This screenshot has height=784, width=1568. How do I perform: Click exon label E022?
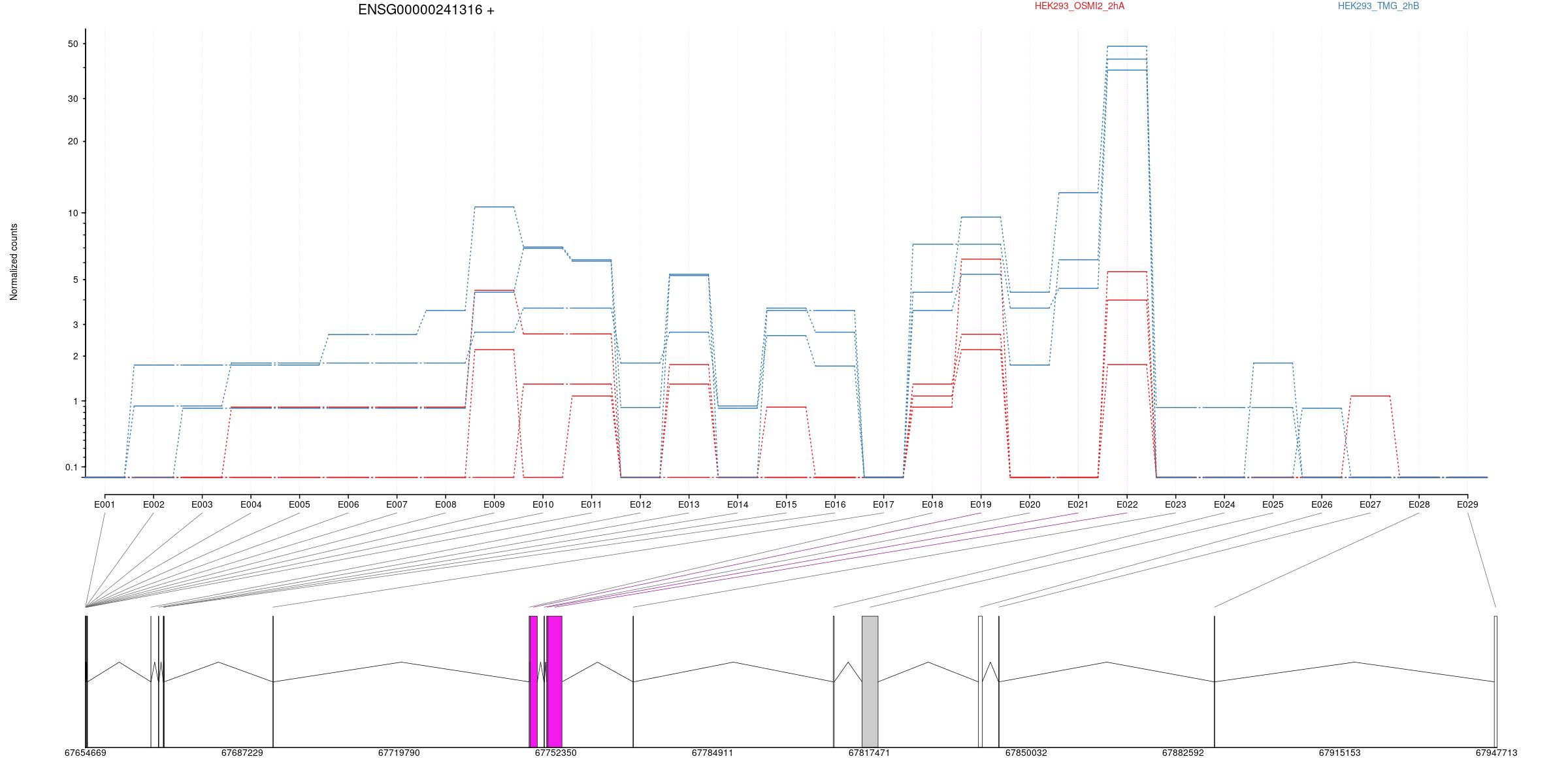tap(1127, 504)
